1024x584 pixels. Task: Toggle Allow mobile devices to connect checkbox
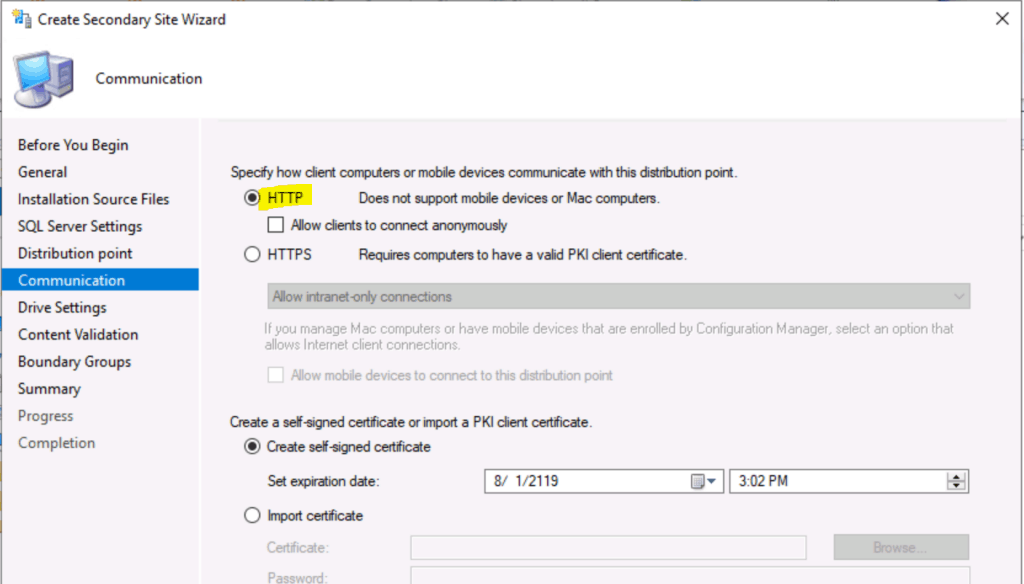click(x=276, y=375)
